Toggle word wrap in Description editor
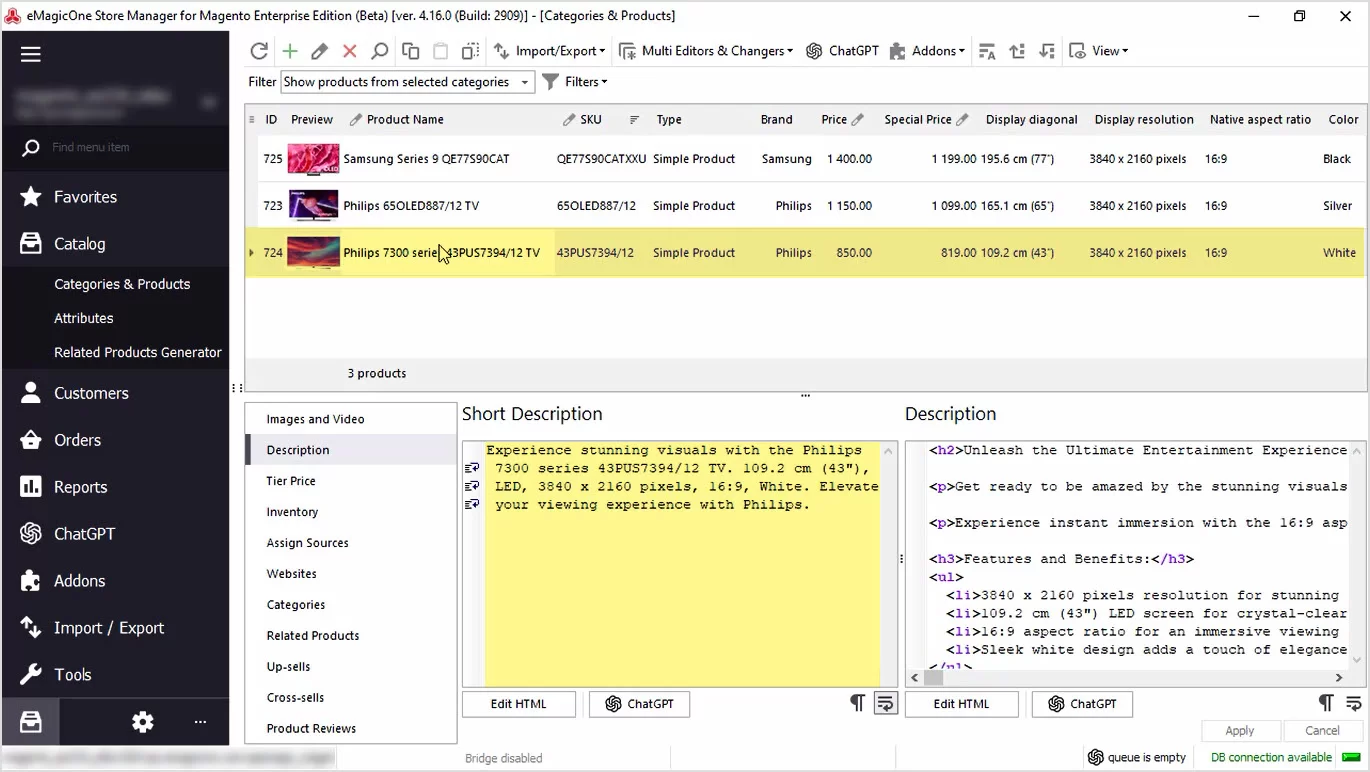Viewport: 1370px width, 772px height. 1354,703
